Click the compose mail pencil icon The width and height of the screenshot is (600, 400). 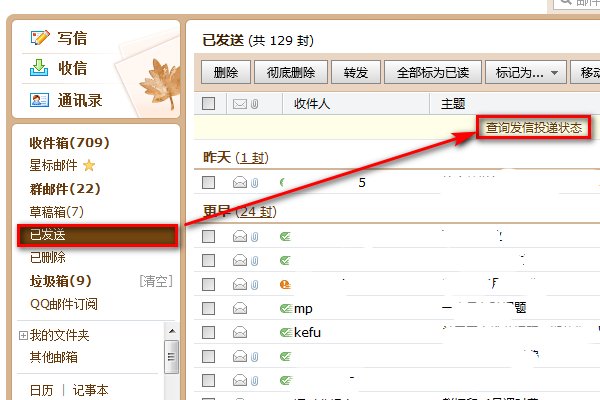pos(40,38)
